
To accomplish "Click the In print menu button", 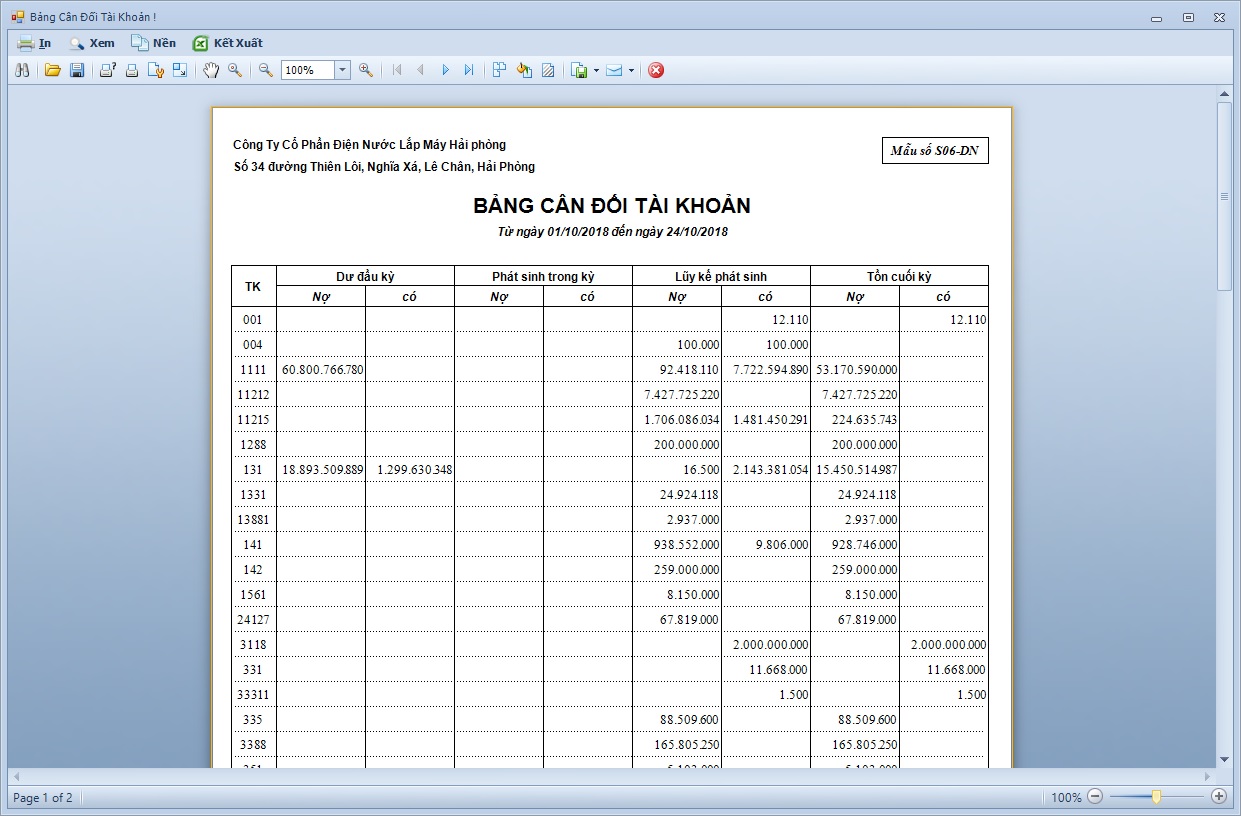I will click(35, 43).
